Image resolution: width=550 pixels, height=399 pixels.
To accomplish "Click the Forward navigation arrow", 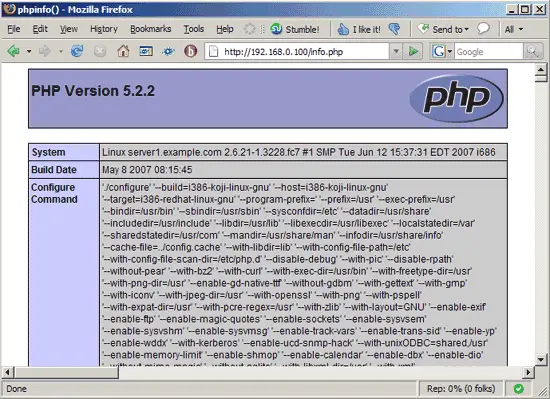I will (45, 52).
